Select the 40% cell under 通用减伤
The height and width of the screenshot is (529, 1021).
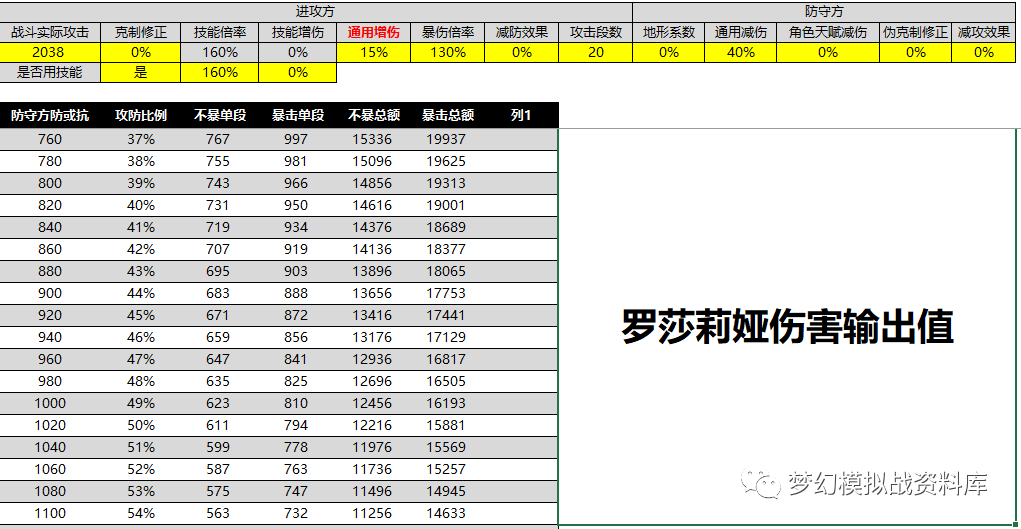tap(741, 53)
